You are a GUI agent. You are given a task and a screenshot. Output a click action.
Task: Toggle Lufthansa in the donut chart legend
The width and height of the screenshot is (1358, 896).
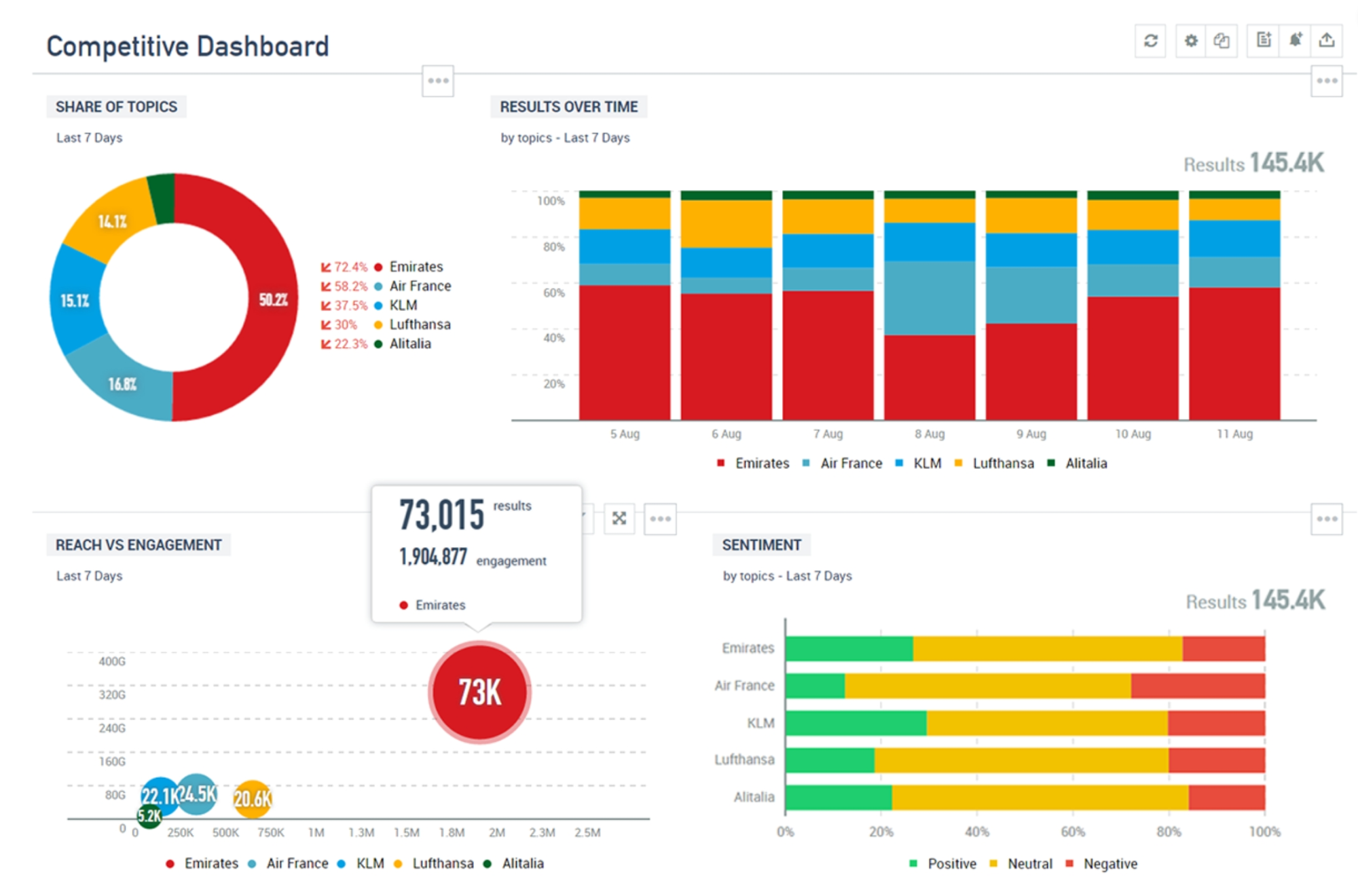[412, 324]
